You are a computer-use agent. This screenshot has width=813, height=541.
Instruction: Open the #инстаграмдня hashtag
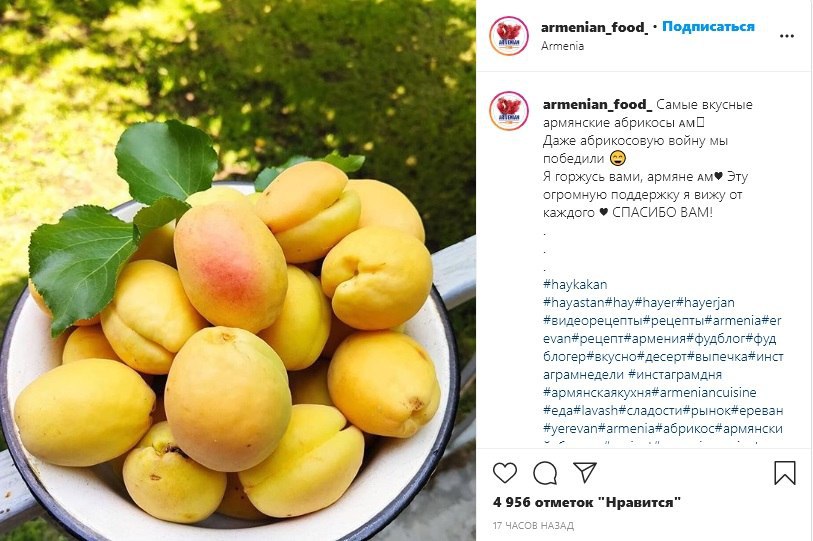pyautogui.click(x=675, y=374)
